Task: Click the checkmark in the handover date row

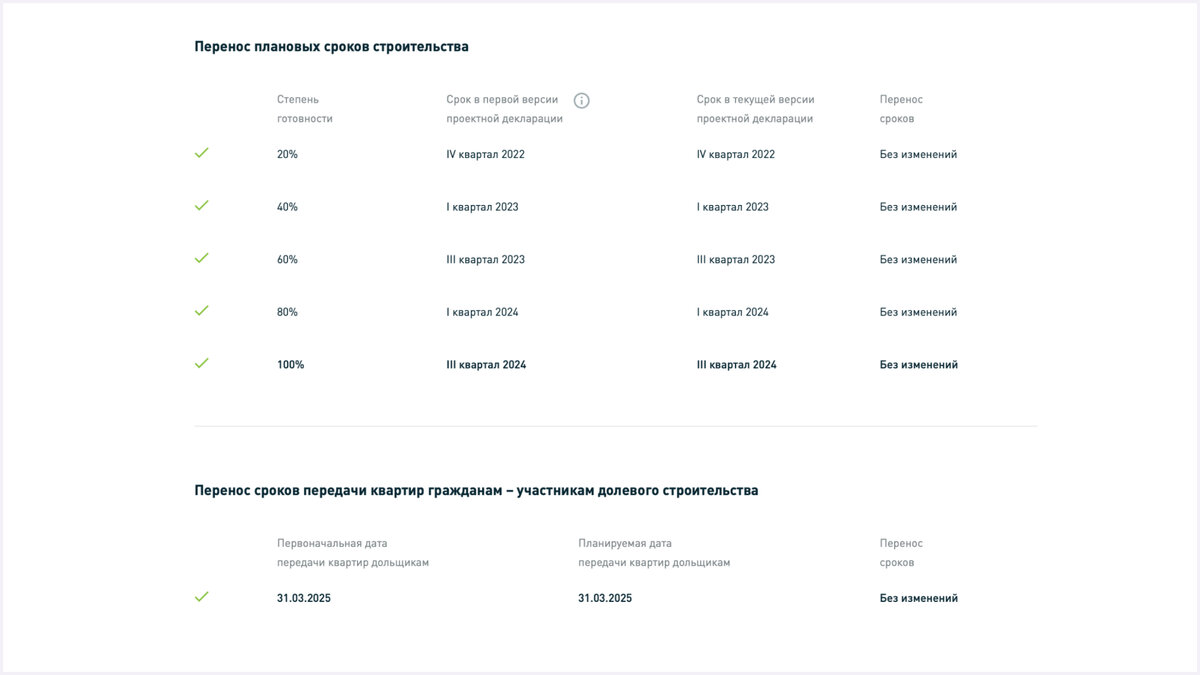Action: point(202,596)
